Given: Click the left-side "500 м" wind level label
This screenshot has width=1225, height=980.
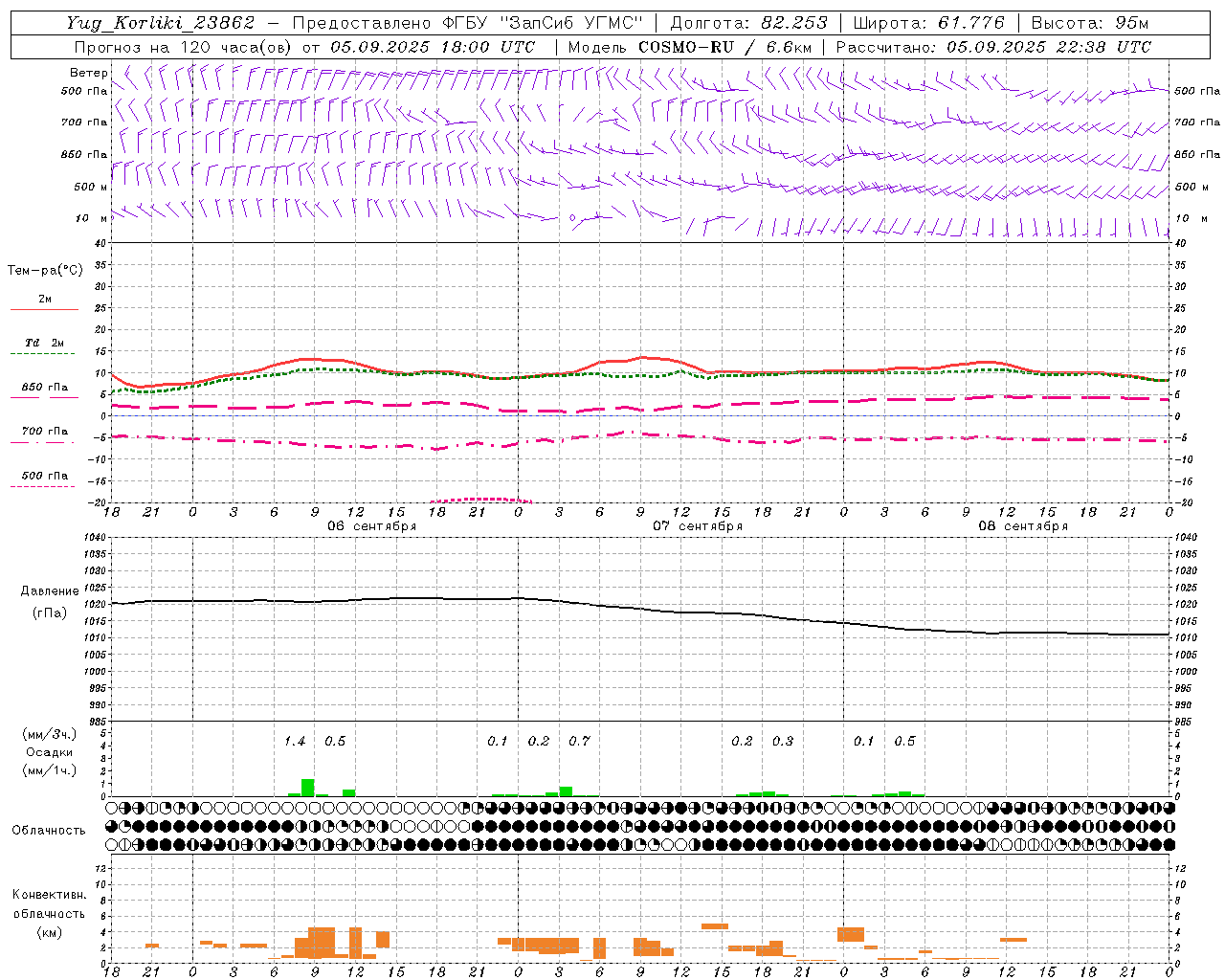Looking at the screenshot, I should (91, 187).
